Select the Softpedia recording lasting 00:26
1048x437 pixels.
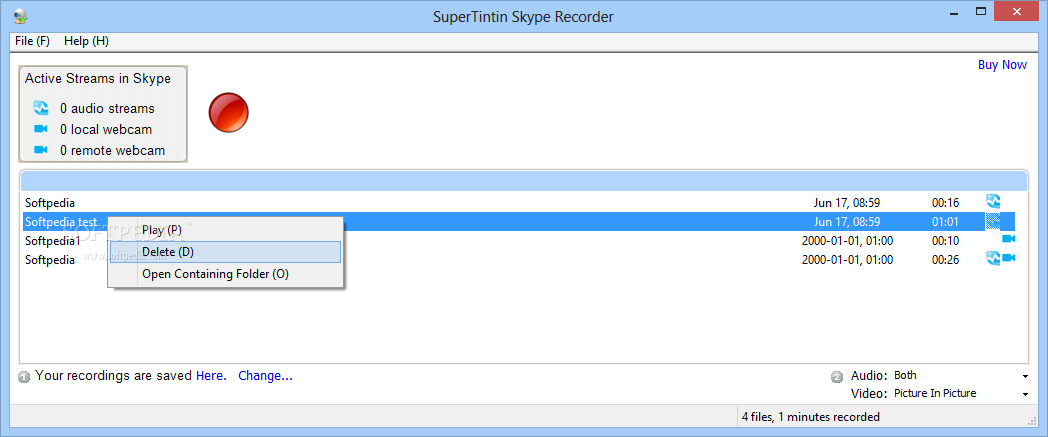coord(519,260)
